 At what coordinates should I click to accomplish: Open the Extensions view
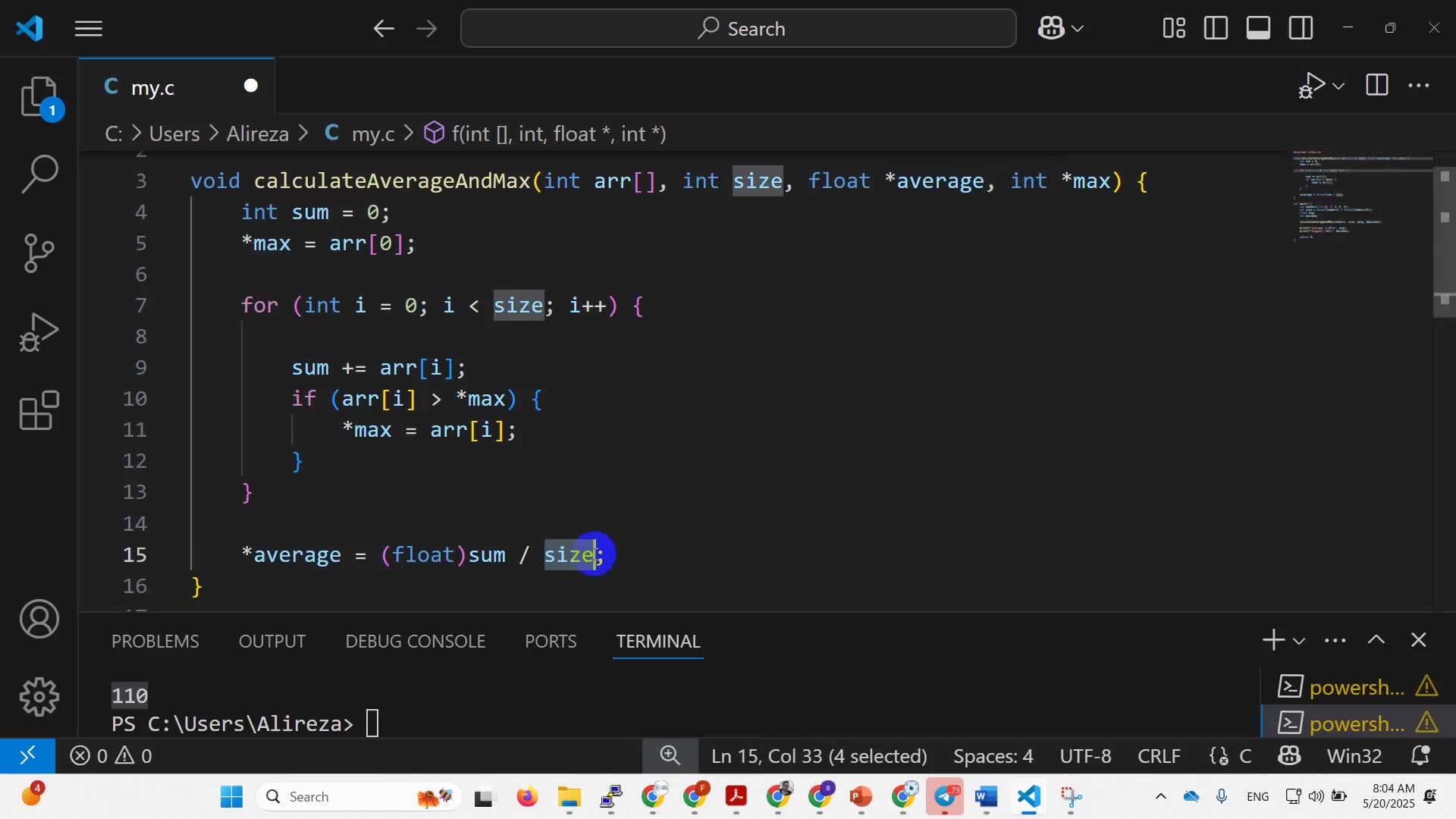39,411
